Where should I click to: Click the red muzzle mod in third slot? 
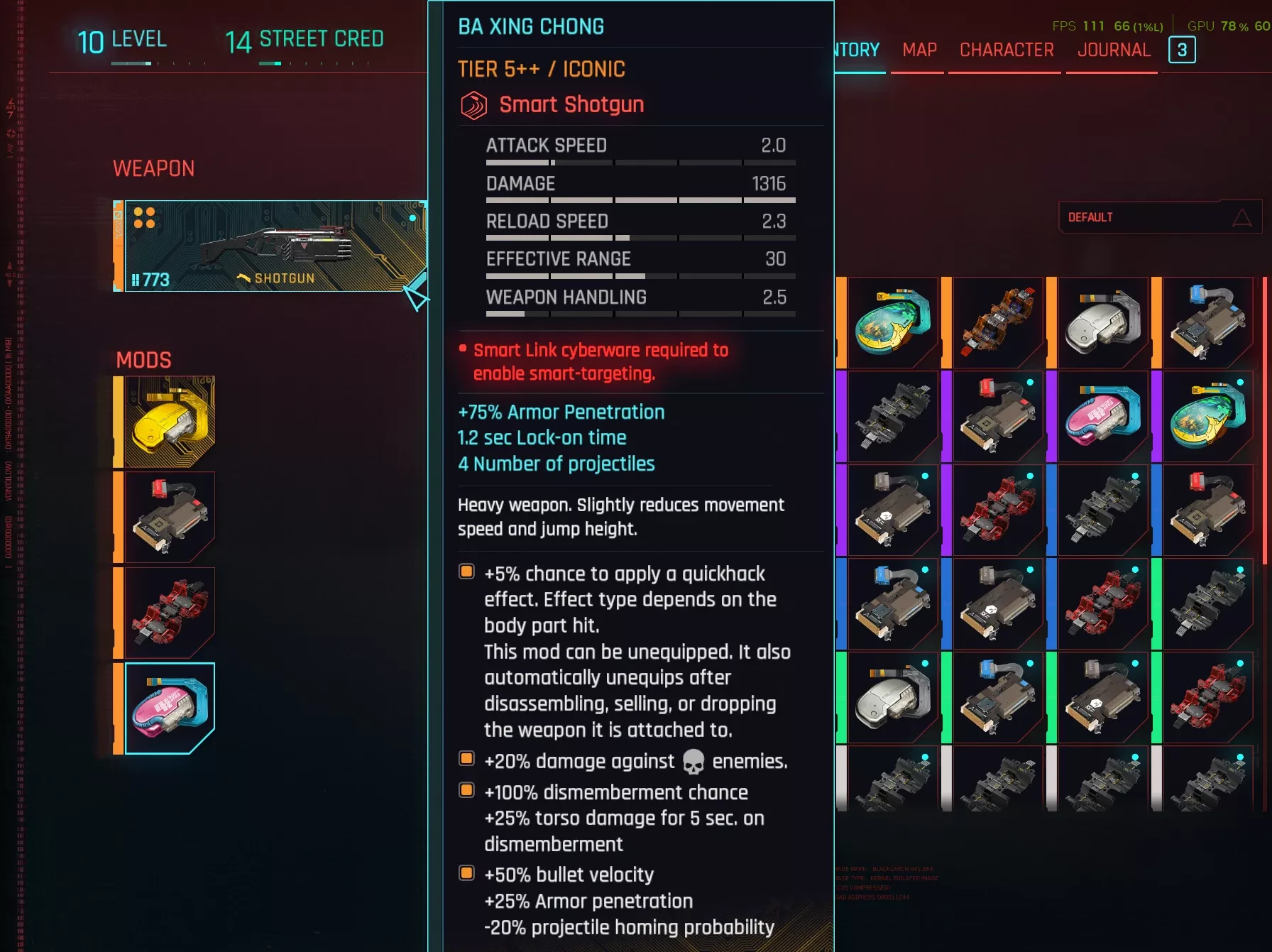[x=170, y=613]
